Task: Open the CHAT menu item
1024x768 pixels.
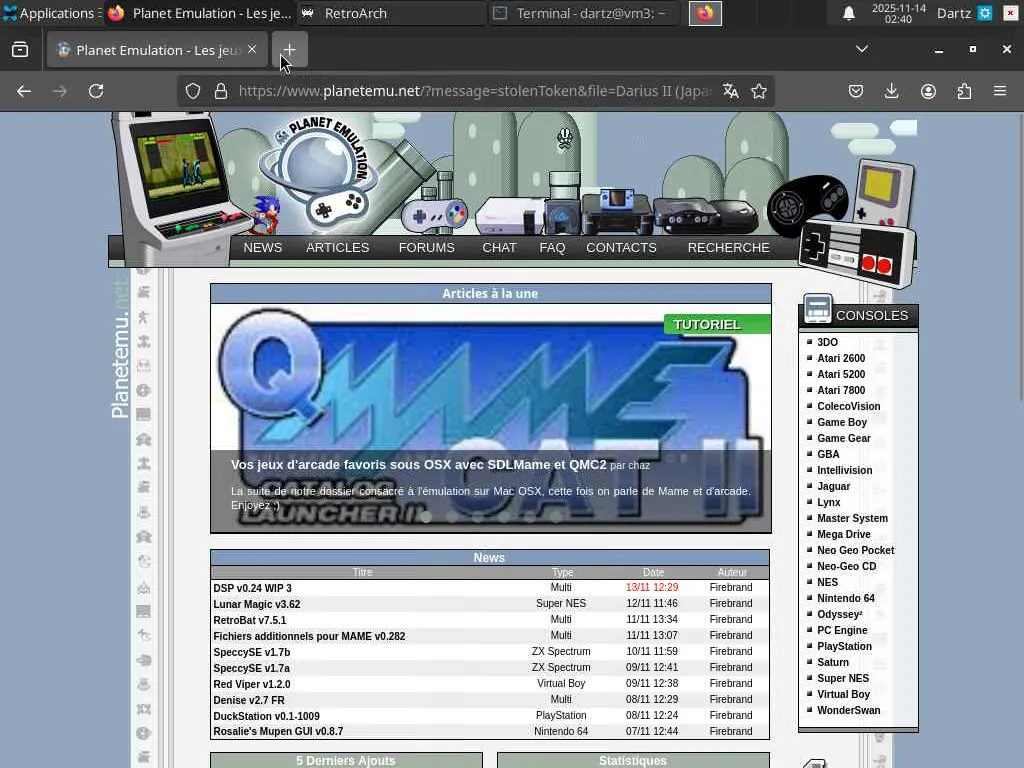Action: coord(500,248)
